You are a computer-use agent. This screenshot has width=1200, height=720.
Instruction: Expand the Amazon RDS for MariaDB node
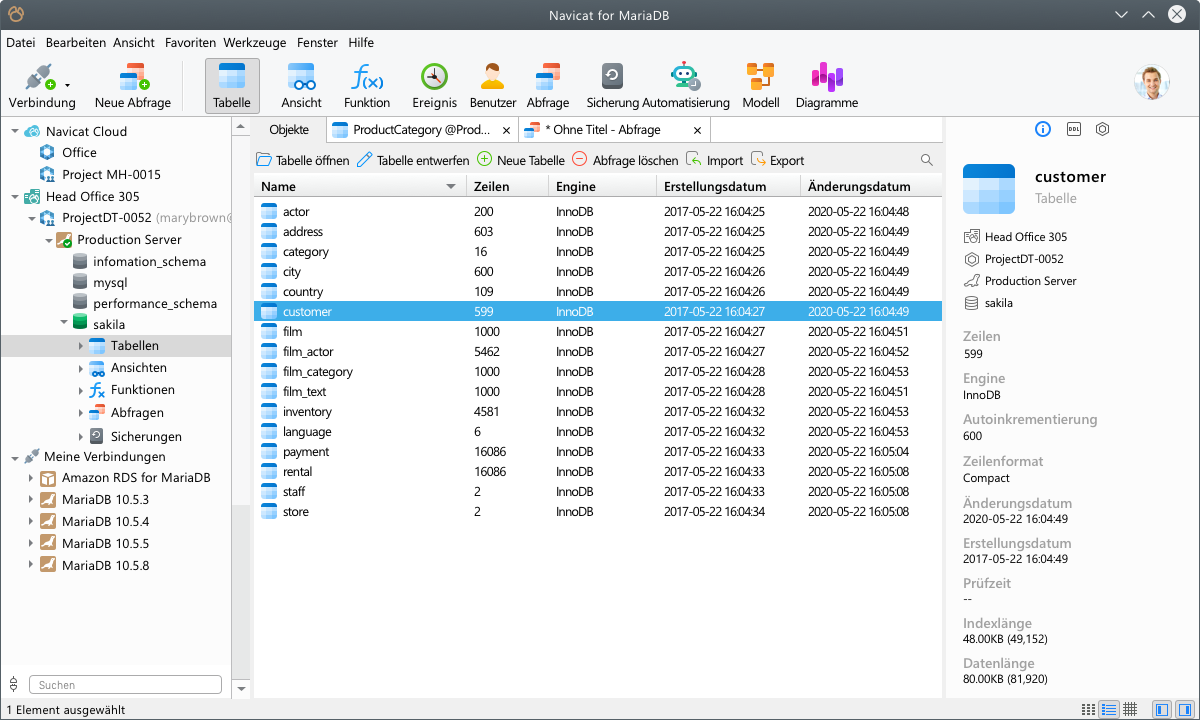[30, 478]
